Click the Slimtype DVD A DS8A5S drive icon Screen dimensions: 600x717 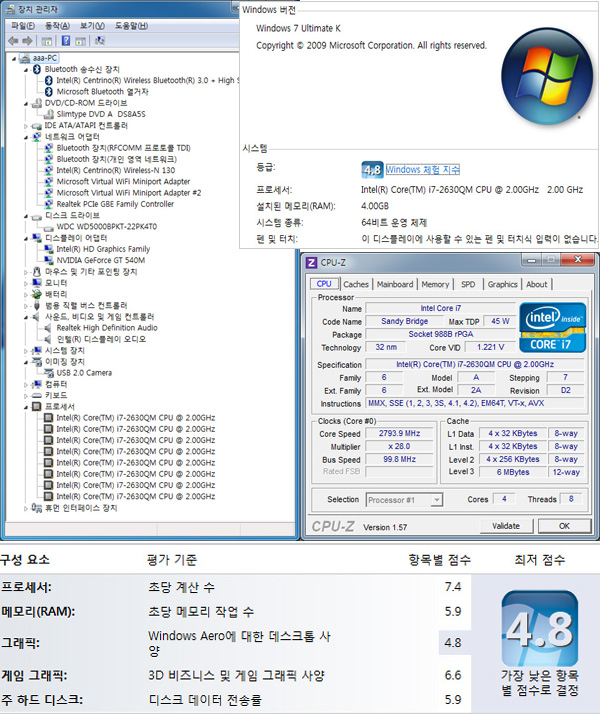click(x=48, y=114)
